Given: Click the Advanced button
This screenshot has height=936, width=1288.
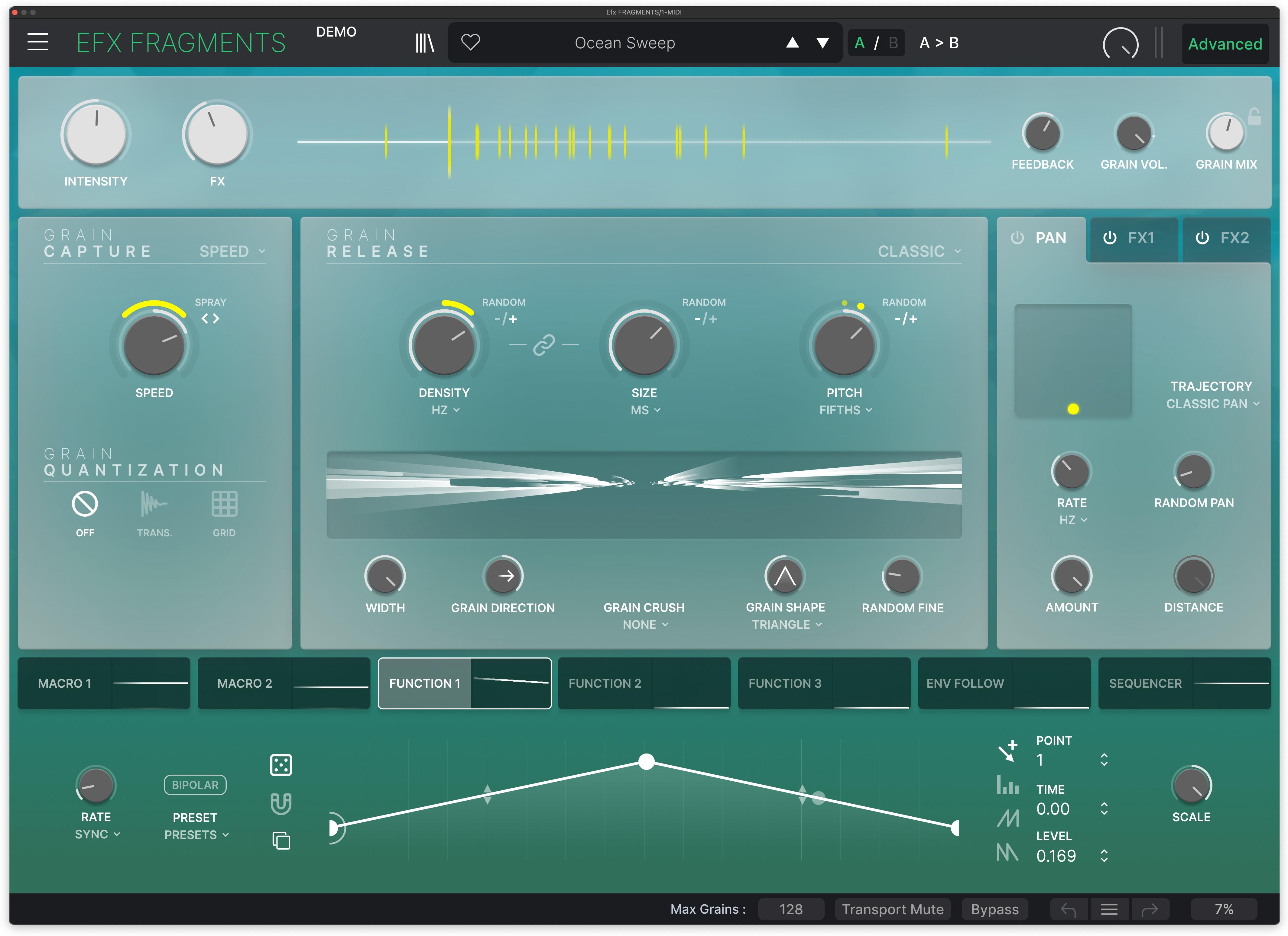Looking at the screenshot, I should (1225, 43).
